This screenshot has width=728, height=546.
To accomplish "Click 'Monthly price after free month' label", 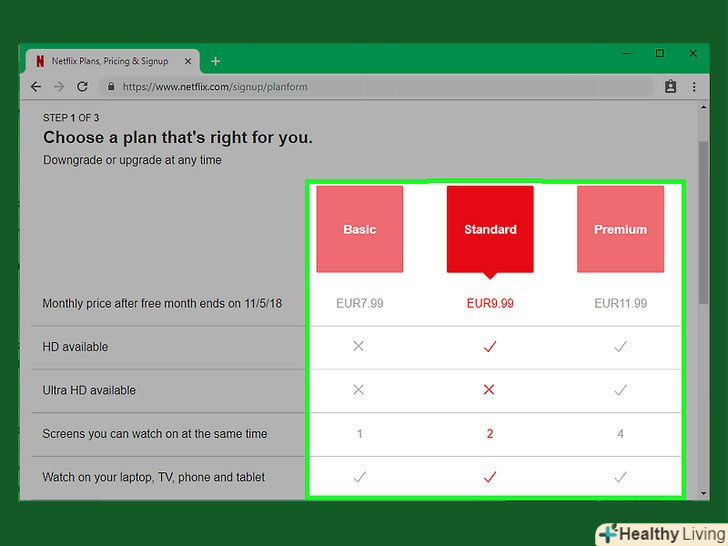I will [162, 304].
